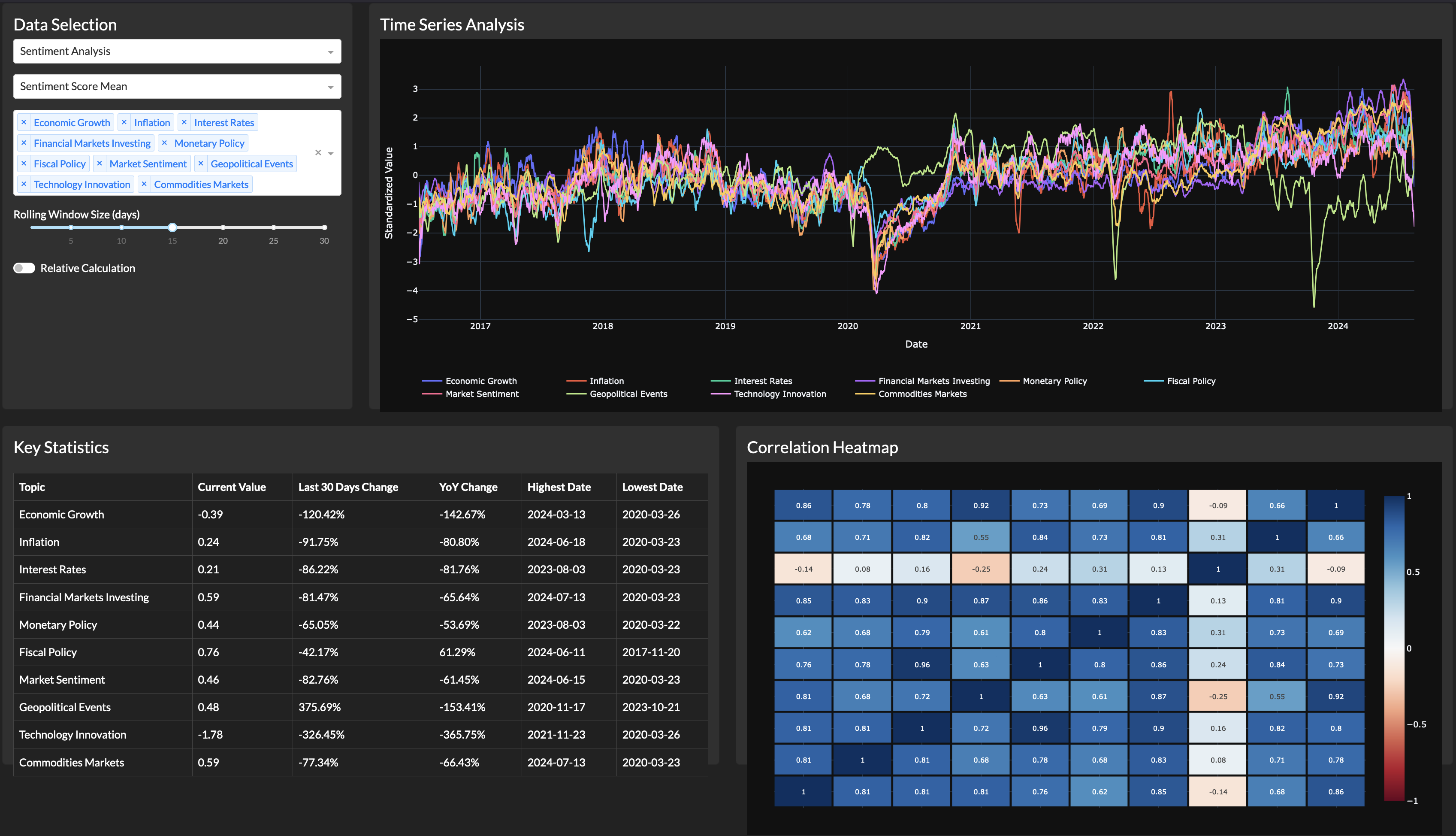Viewport: 1456px width, 836px height.
Task: Remove the Technology Innovation tag
Action: point(24,184)
